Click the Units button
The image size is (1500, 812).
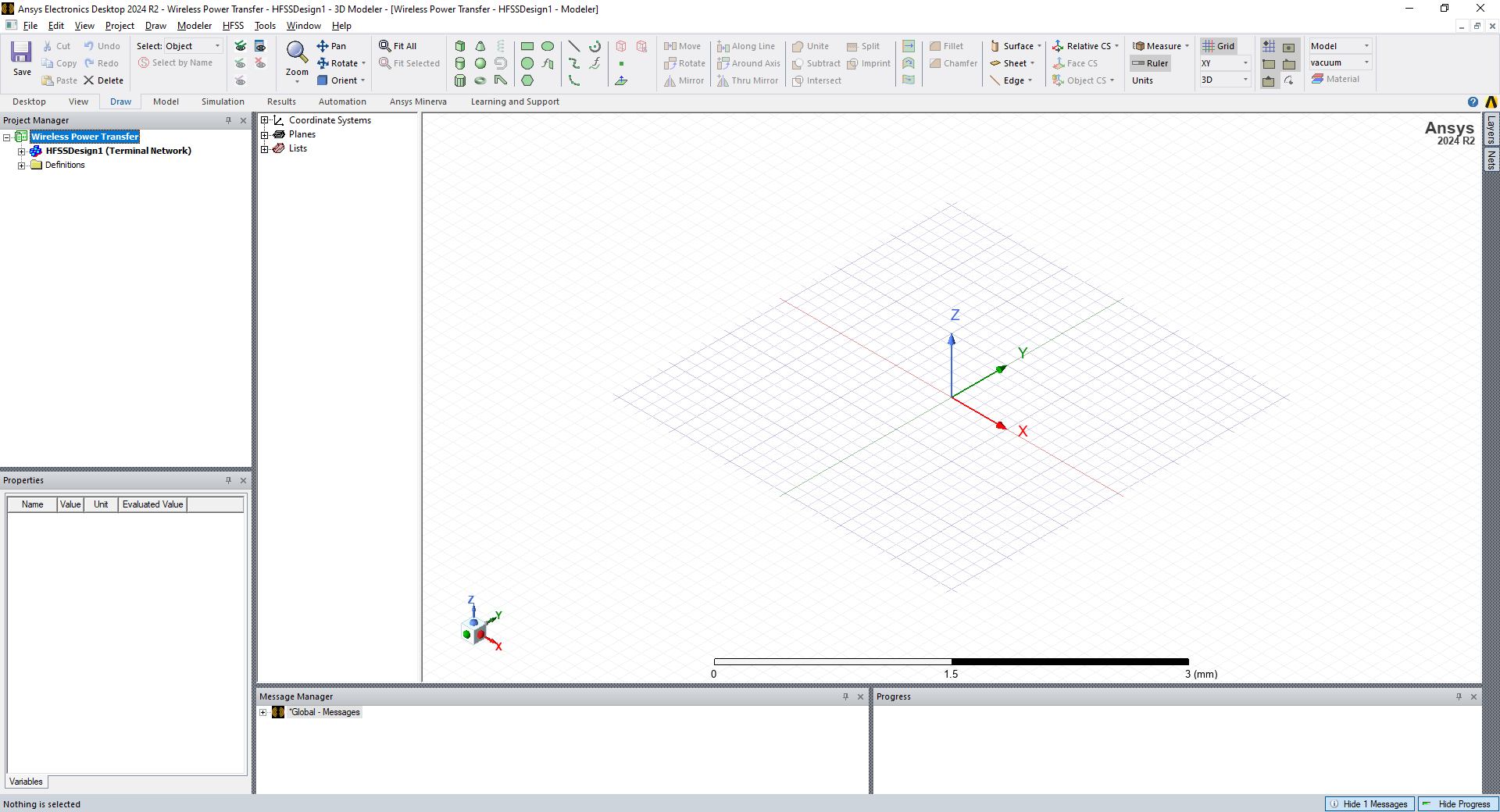[1142, 80]
